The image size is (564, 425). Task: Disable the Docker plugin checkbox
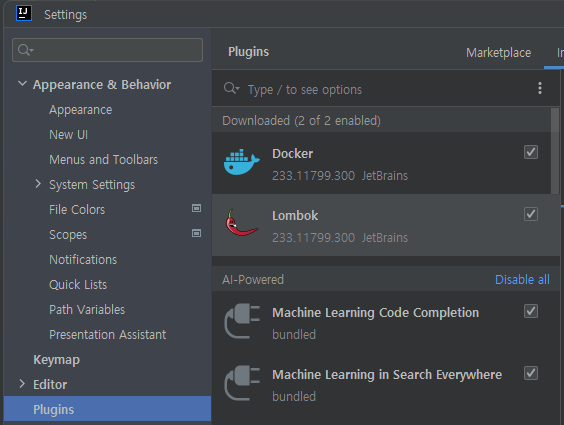[531, 152]
